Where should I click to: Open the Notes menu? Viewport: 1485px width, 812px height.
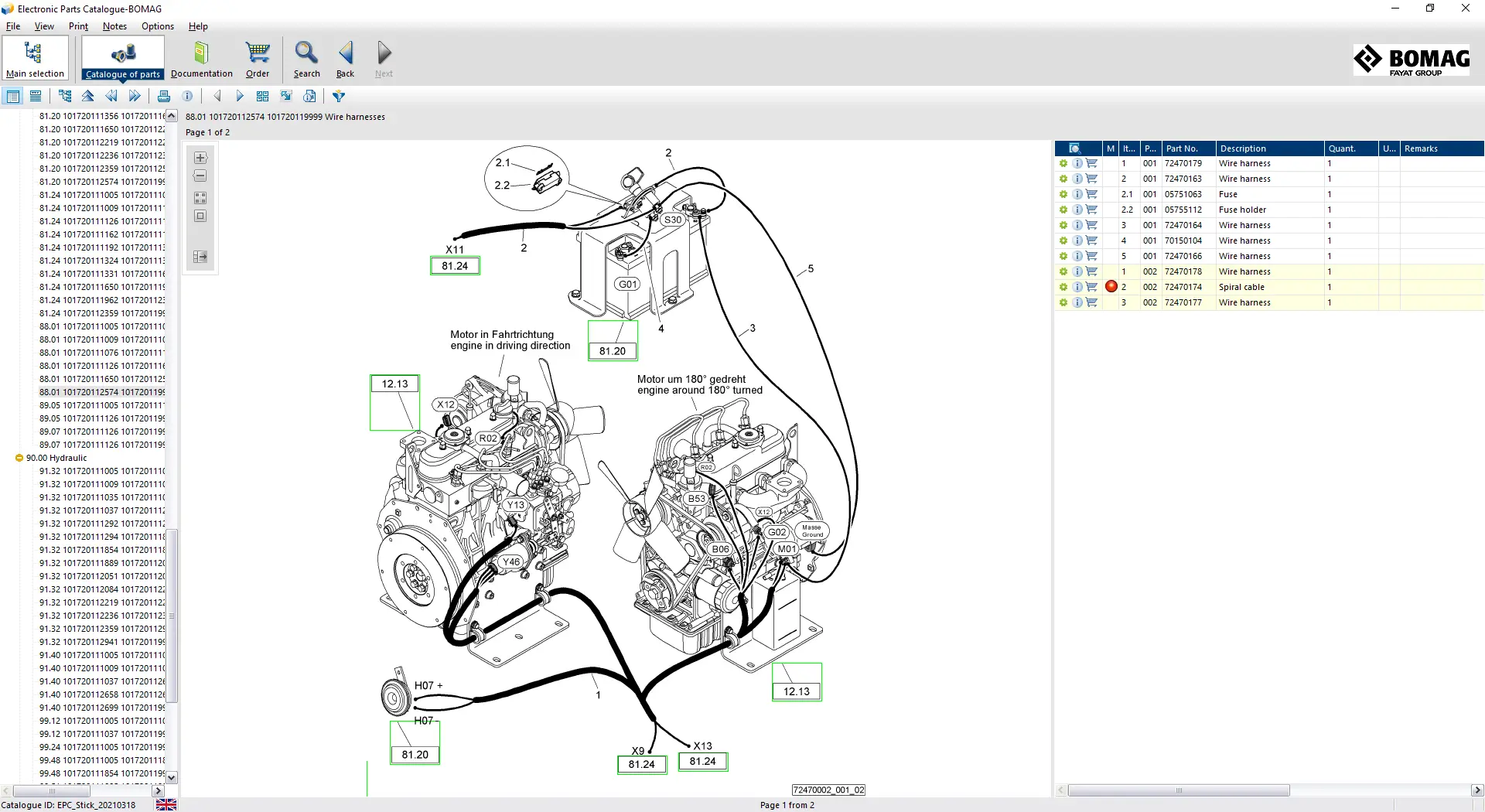tap(114, 26)
